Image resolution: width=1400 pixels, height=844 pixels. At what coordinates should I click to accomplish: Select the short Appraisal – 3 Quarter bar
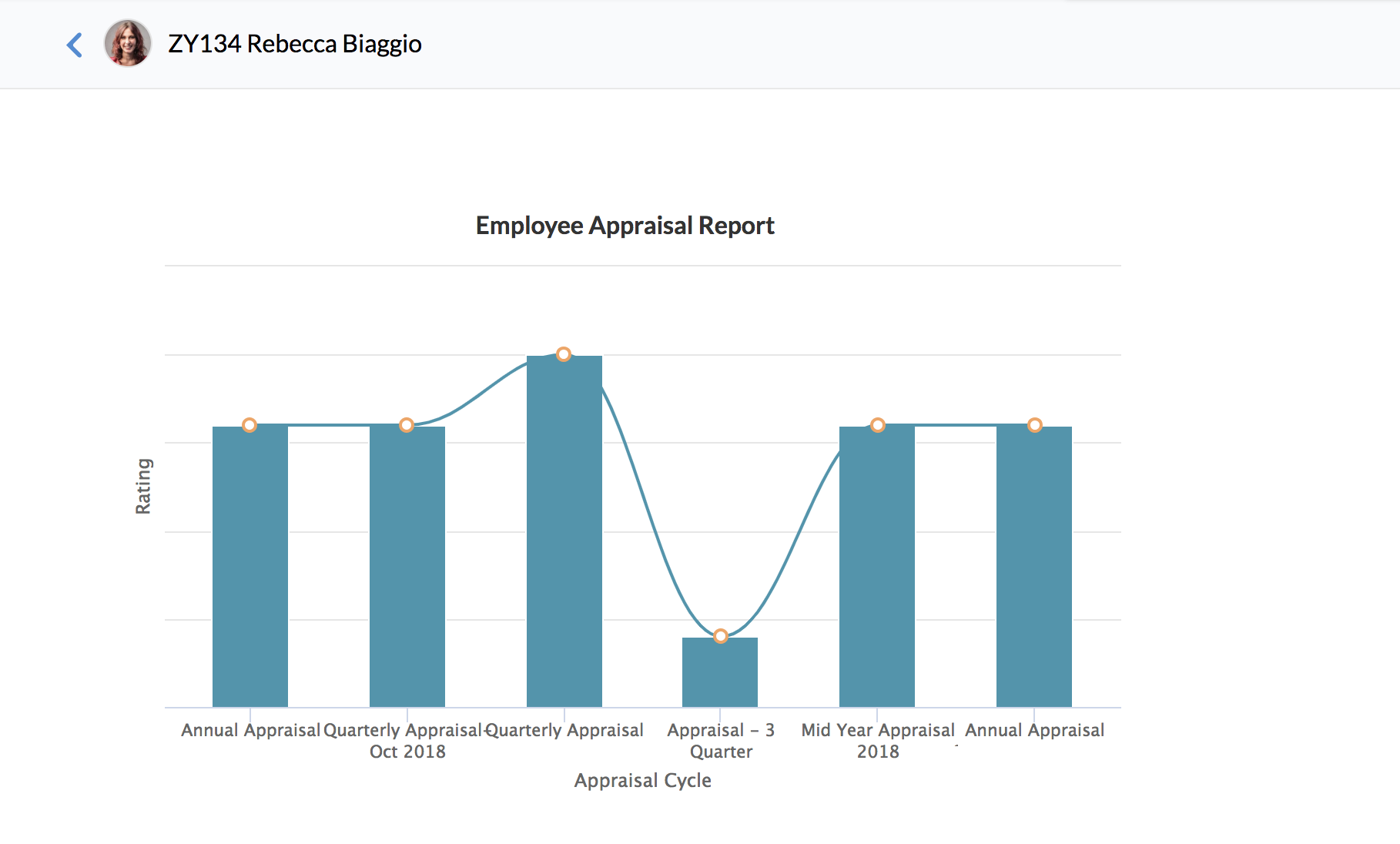[720, 672]
